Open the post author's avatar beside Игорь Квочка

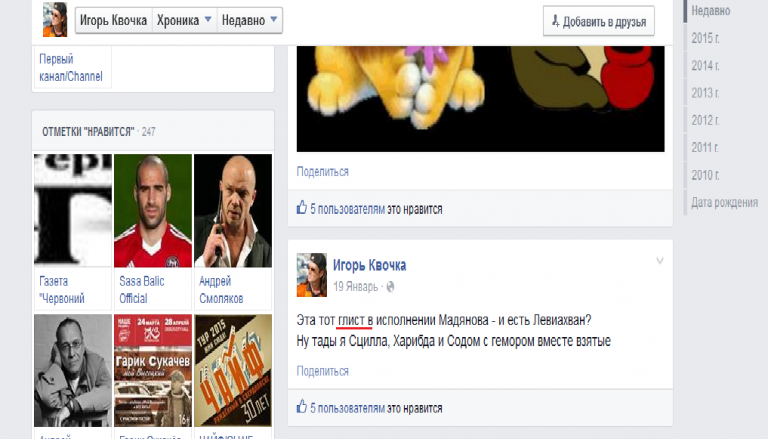312,275
